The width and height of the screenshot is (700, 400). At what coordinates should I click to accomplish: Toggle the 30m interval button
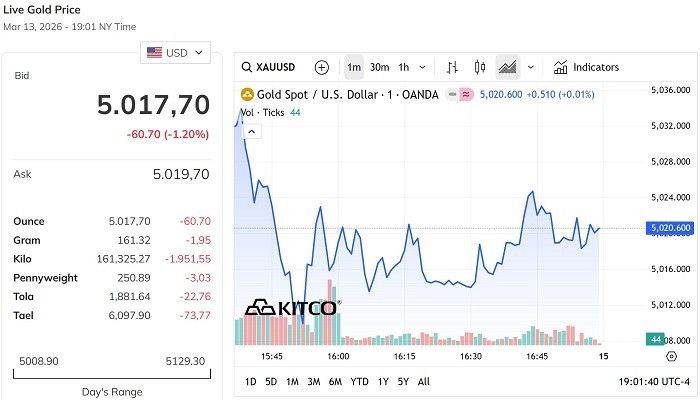click(379, 67)
